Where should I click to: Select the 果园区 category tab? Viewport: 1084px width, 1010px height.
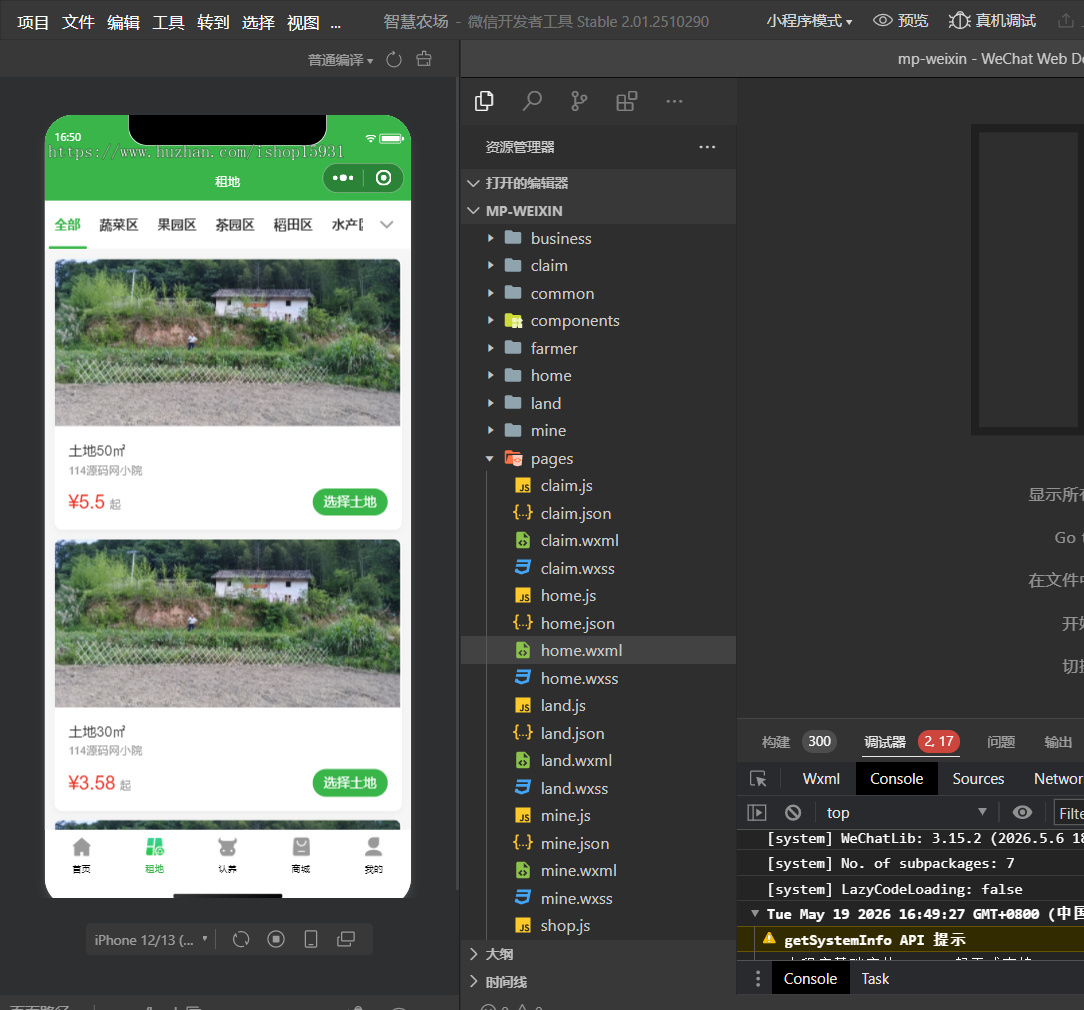coord(176,224)
